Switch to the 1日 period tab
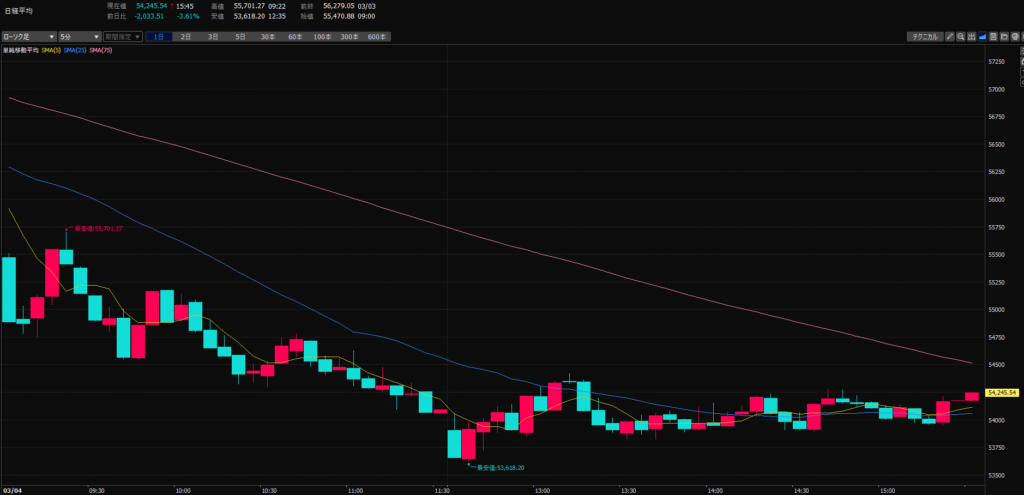Screen dimensions: 1024x495 pos(159,36)
